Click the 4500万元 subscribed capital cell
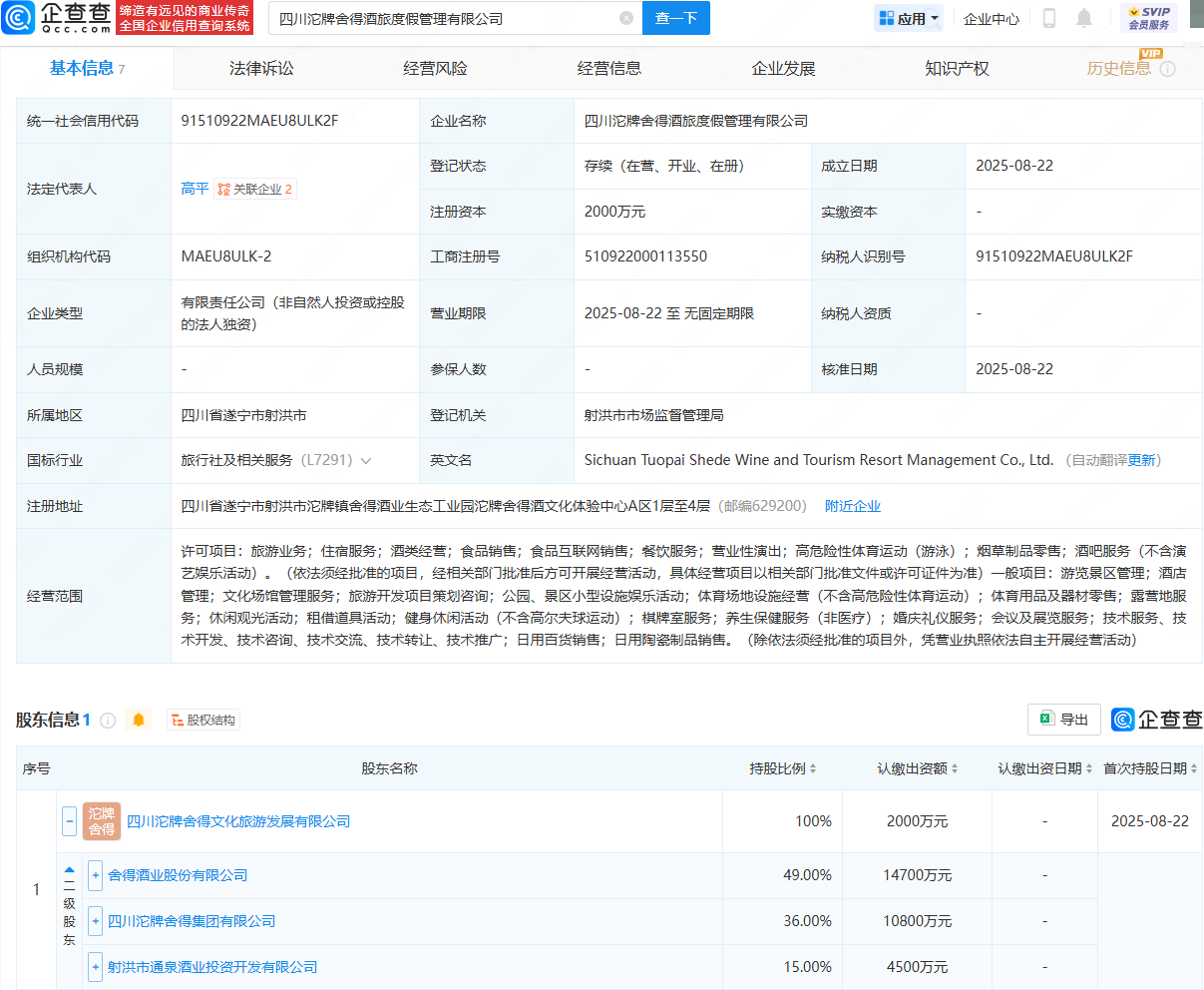 pos(917,967)
